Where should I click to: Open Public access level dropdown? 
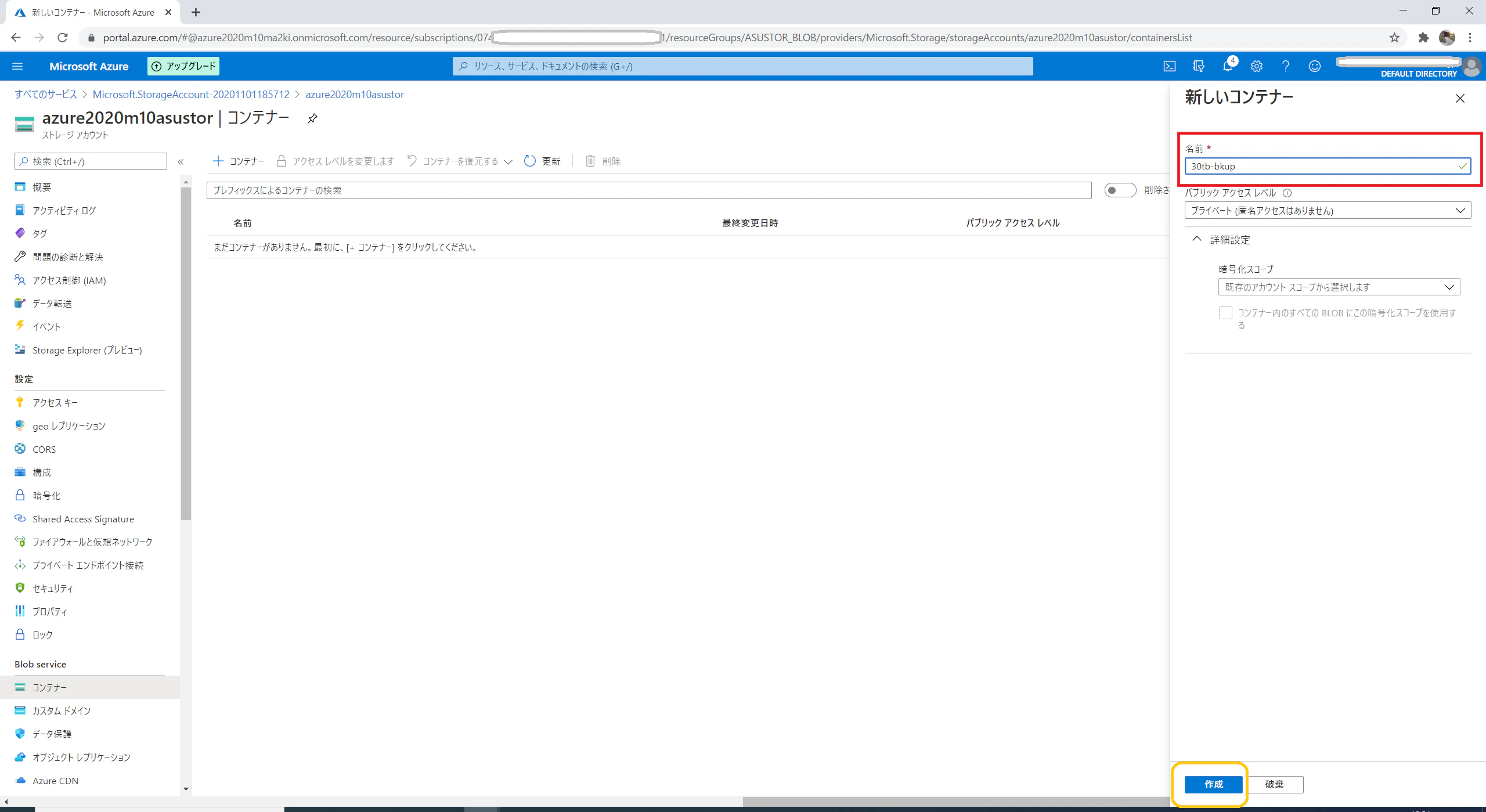[x=1328, y=211]
